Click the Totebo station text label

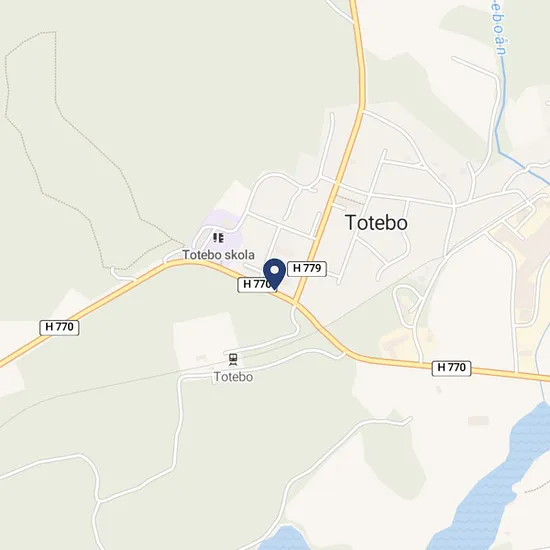tap(234, 377)
